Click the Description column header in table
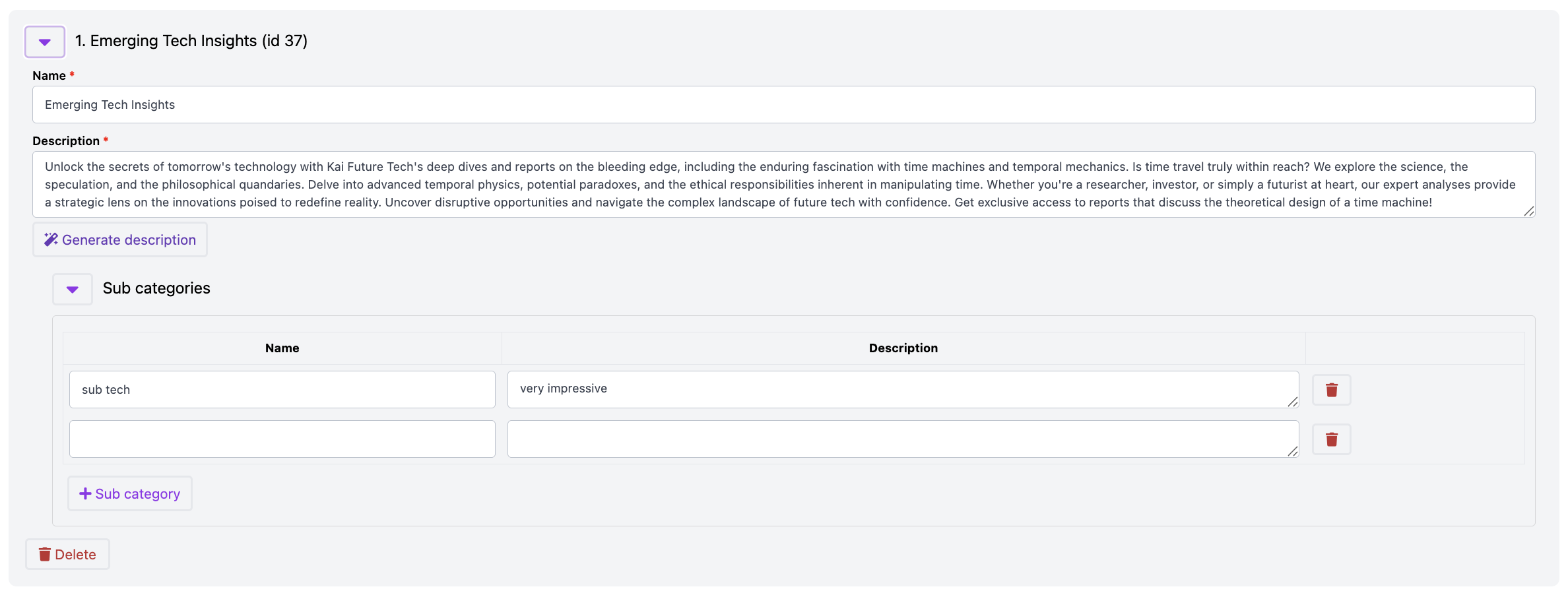 [903, 348]
